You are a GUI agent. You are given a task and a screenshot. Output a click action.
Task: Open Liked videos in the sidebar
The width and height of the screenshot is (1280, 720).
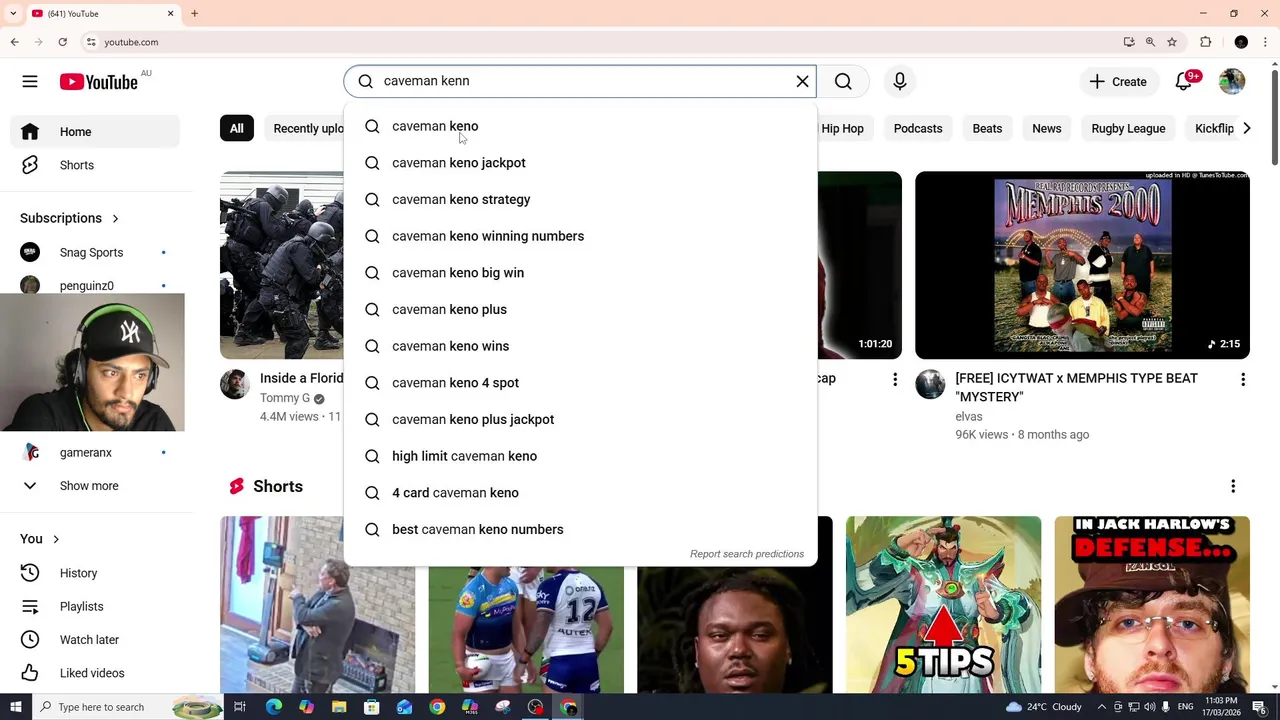pyautogui.click(x=96, y=673)
